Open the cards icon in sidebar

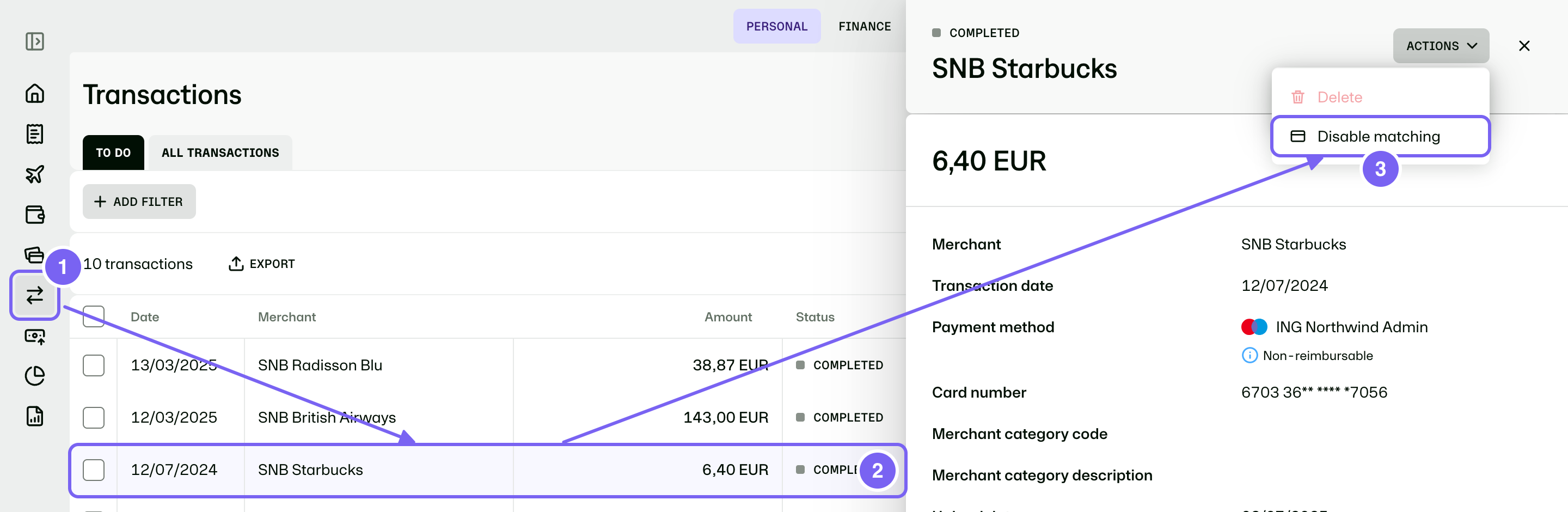tap(35, 255)
